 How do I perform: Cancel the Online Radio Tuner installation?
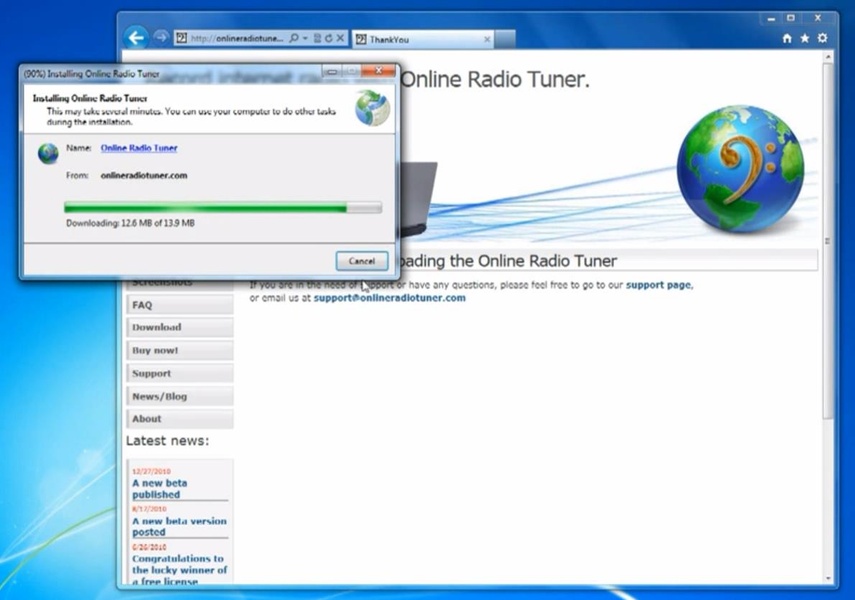(x=362, y=261)
